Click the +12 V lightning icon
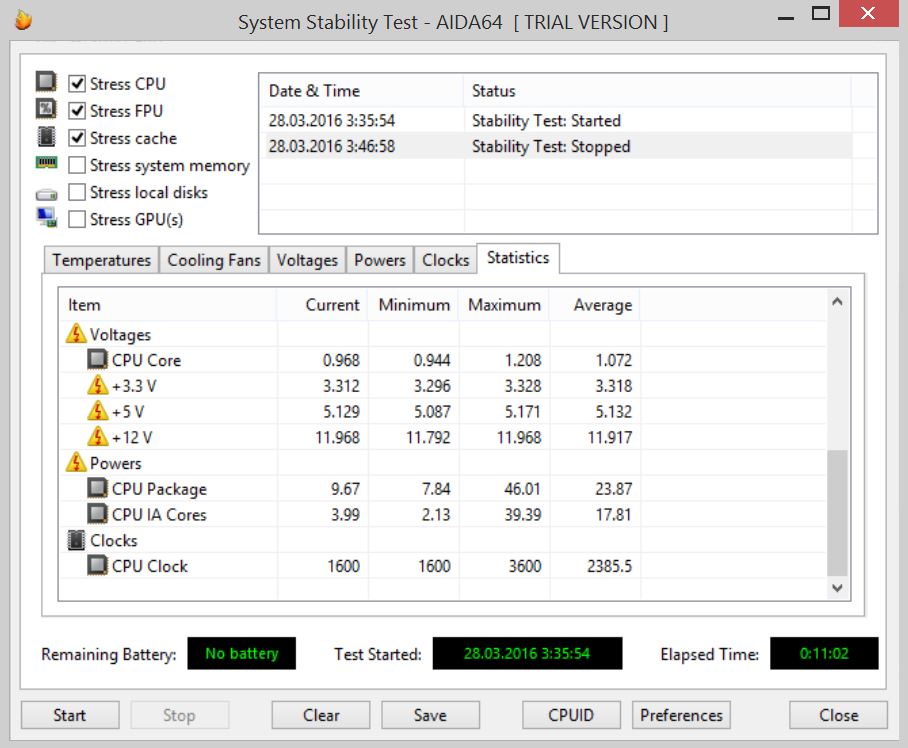Image resolution: width=908 pixels, height=748 pixels. point(97,437)
